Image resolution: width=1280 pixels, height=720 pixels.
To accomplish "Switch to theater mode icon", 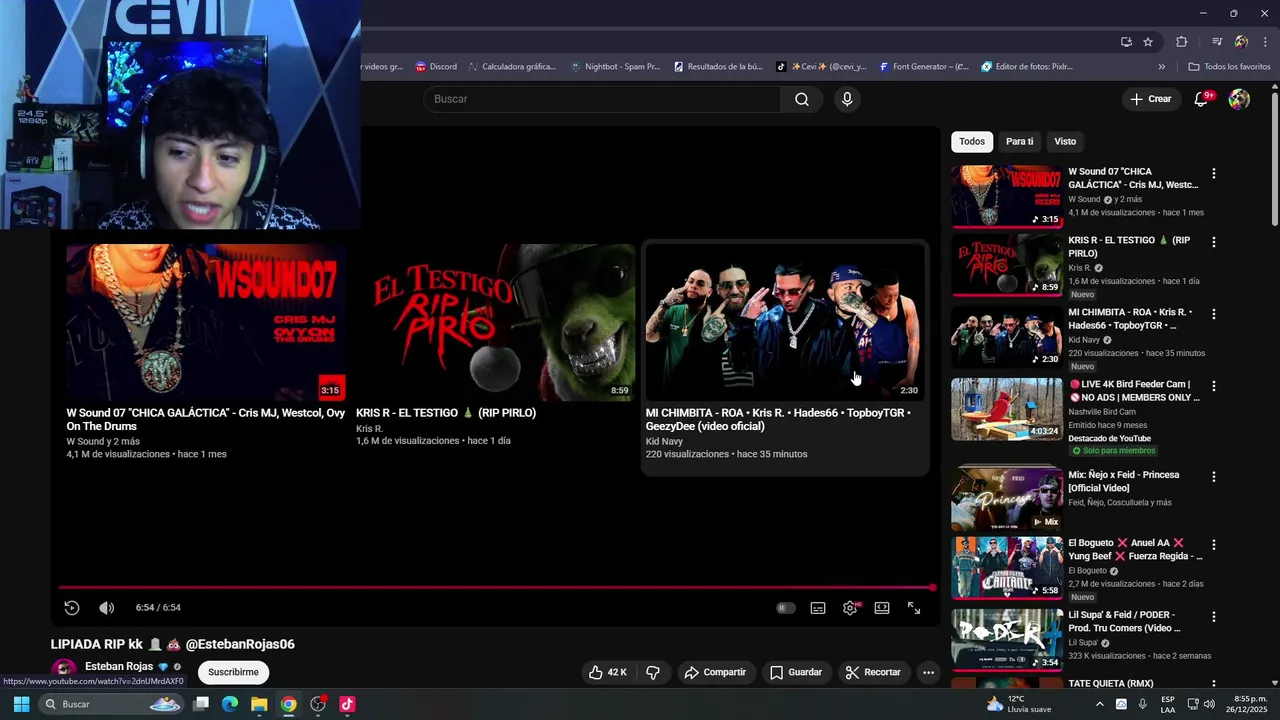I will (x=882, y=608).
